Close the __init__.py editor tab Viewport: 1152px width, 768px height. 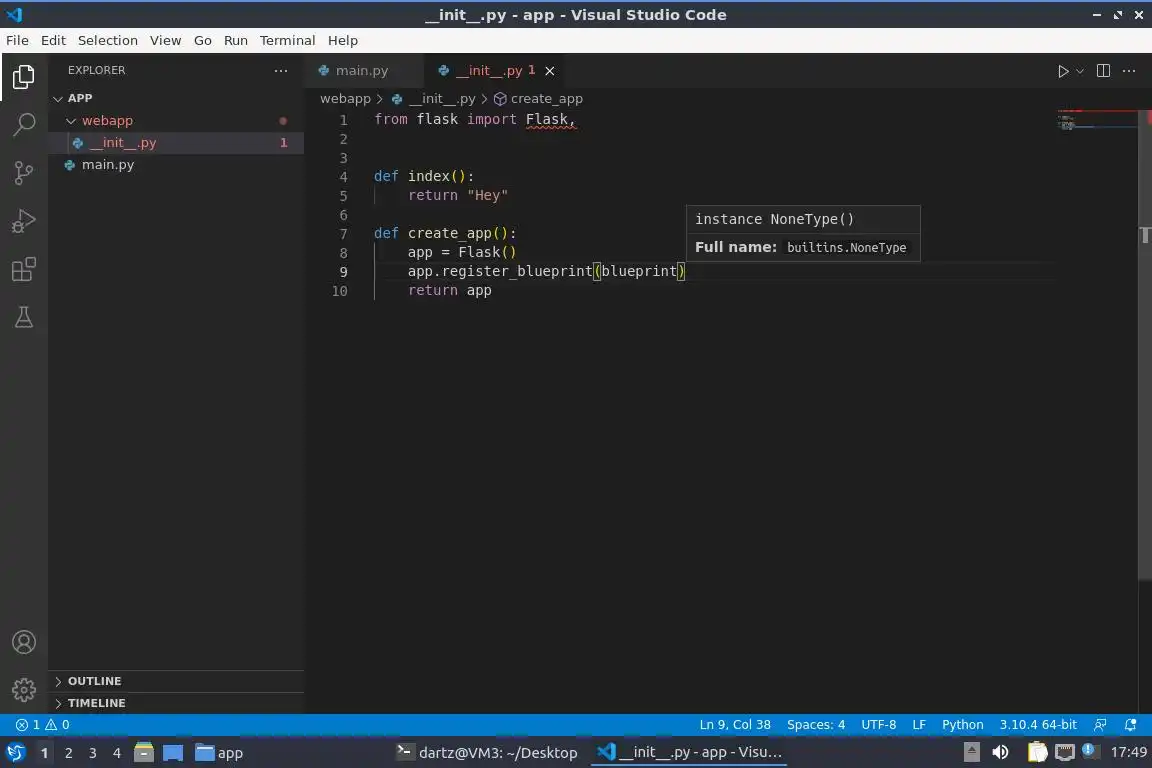550,71
